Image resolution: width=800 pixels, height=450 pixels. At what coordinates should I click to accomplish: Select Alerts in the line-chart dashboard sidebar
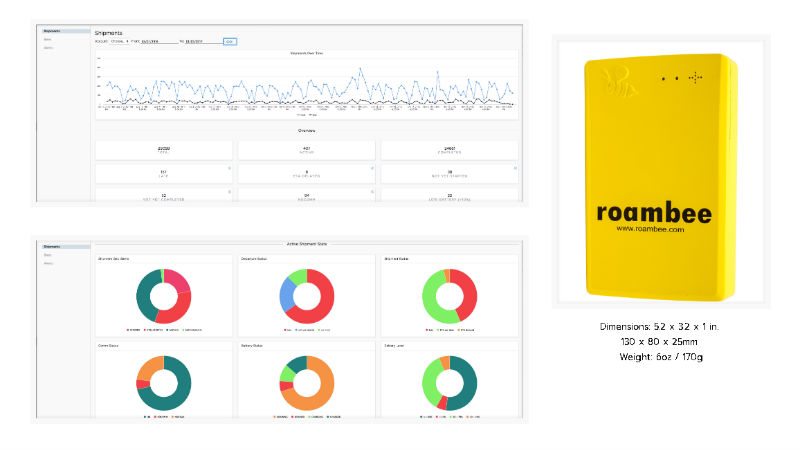pyautogui.click(x=48, y=48)
